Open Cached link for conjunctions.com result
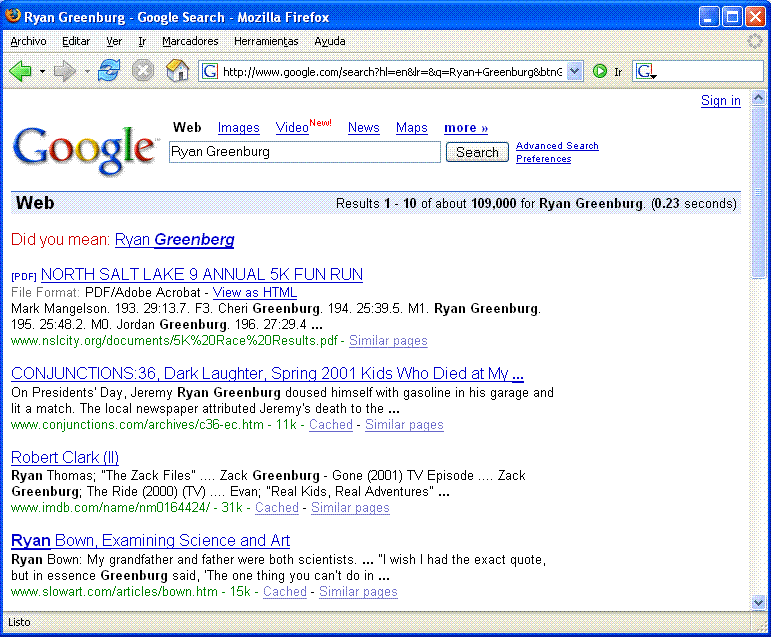This screenshot has width=771, height=637. coord(330,425)
